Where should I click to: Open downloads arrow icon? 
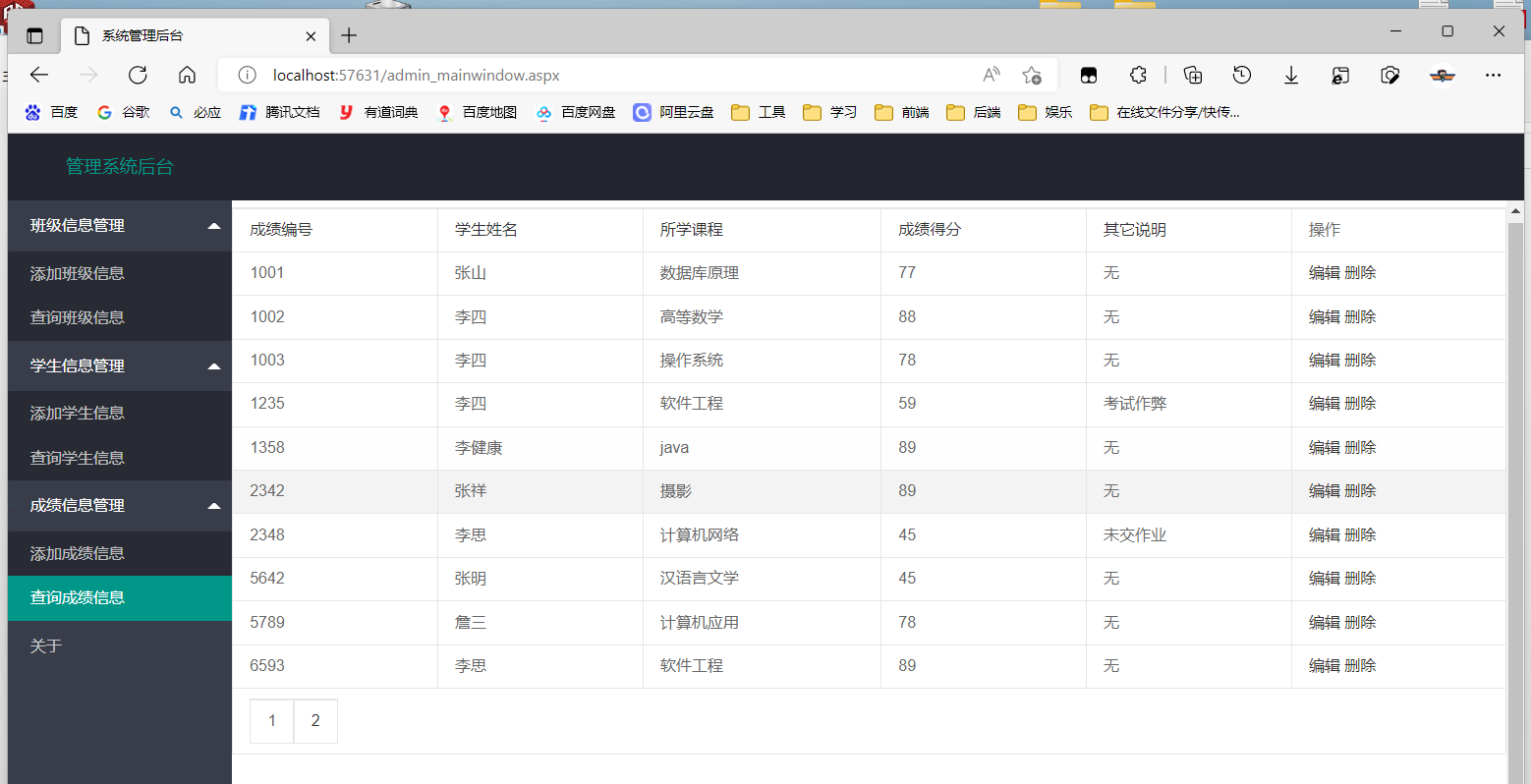point(1291,75)
